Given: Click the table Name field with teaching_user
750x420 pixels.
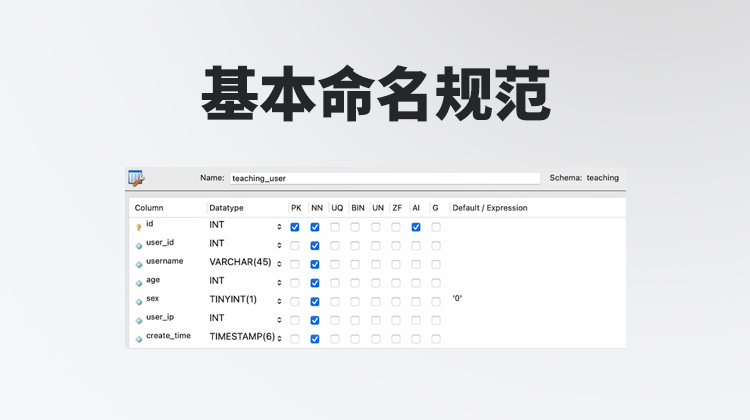Looking at the screenshot, I should pyautogui.click(x=385, y=178).
